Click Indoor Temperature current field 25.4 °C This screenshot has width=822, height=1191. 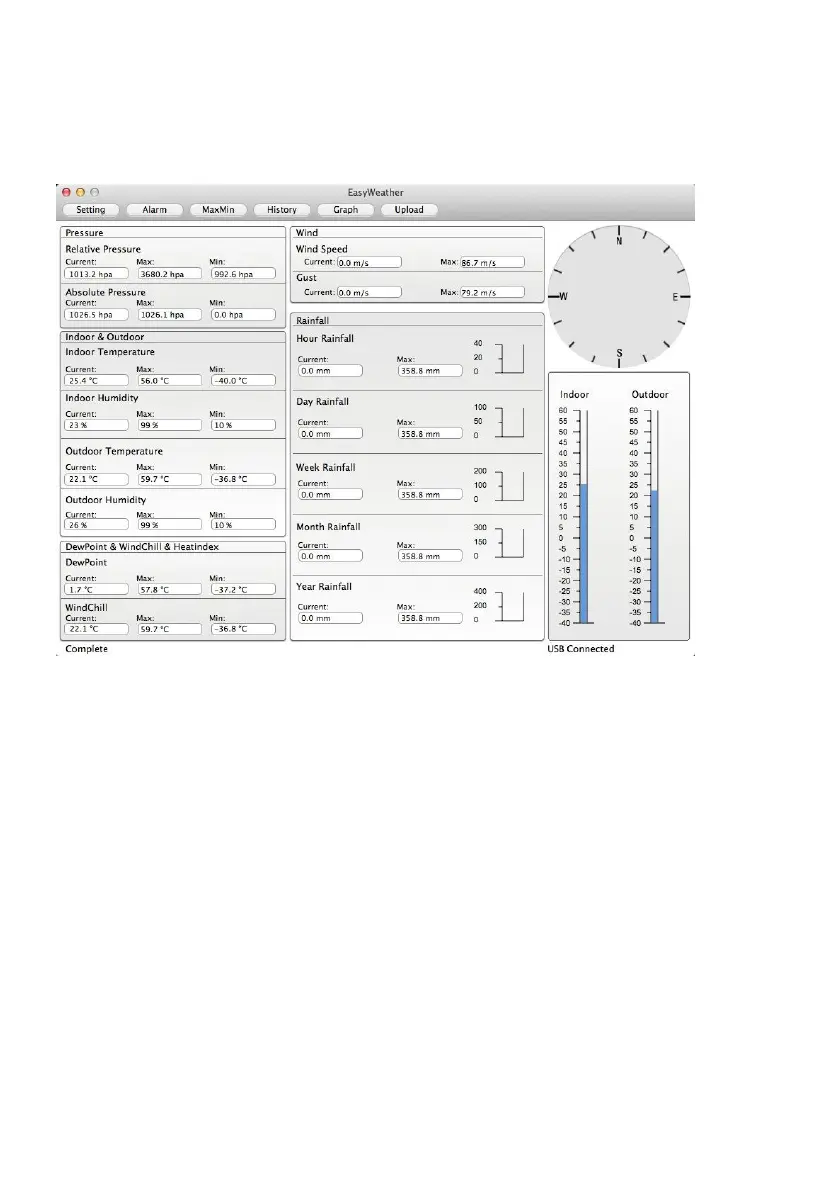click(96, 381)
